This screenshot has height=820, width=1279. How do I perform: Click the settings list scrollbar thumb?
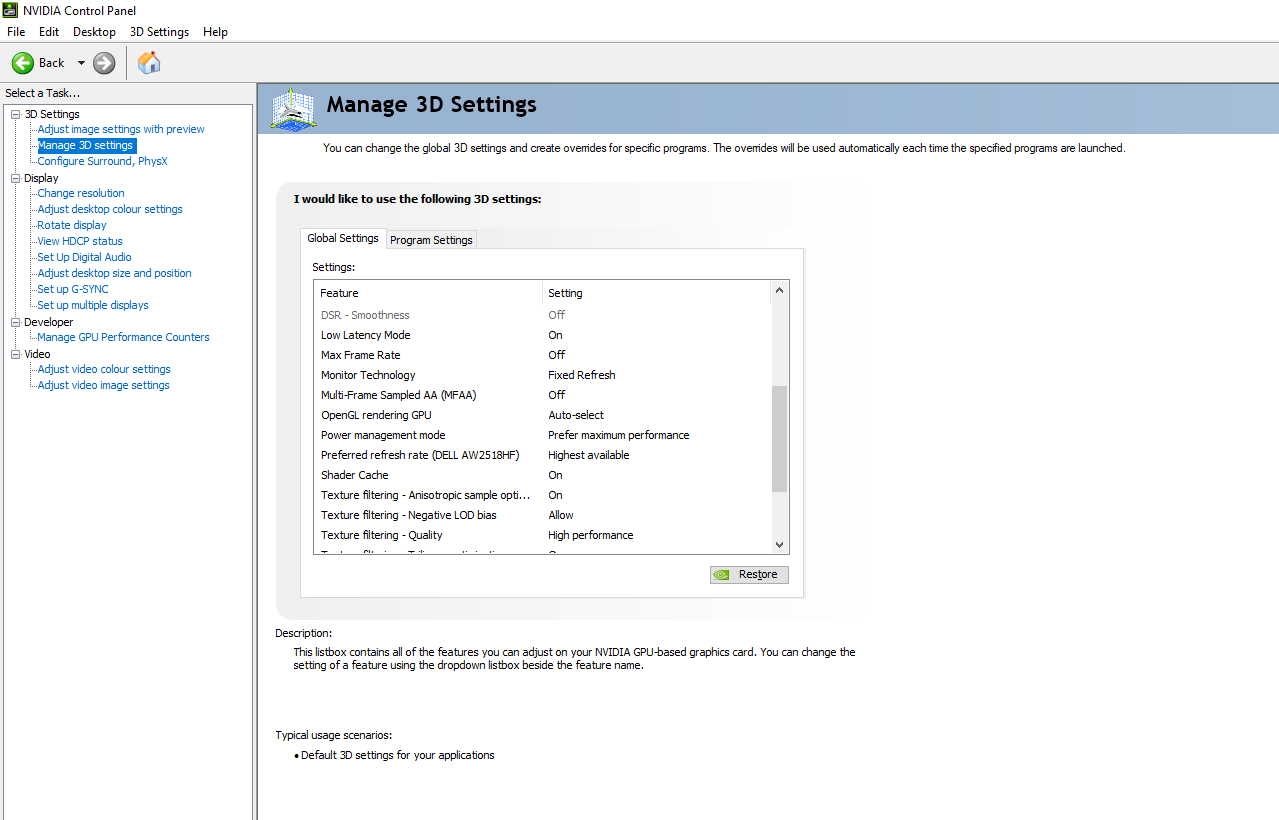(780, 438)
